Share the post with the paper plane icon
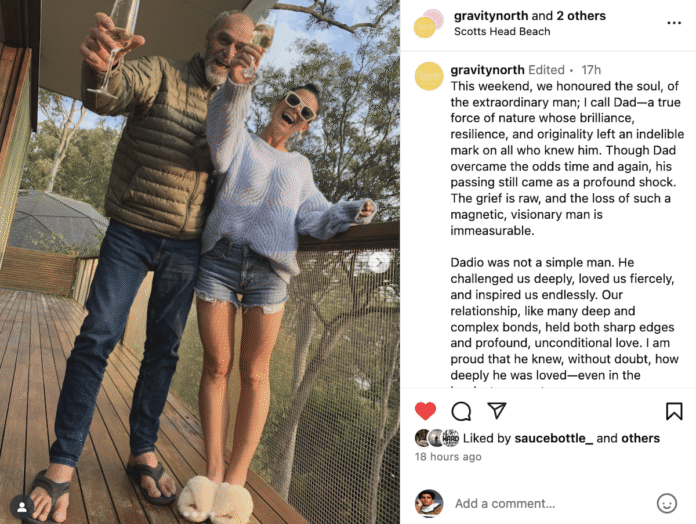 pyautogui.click(x=497, y=410)
